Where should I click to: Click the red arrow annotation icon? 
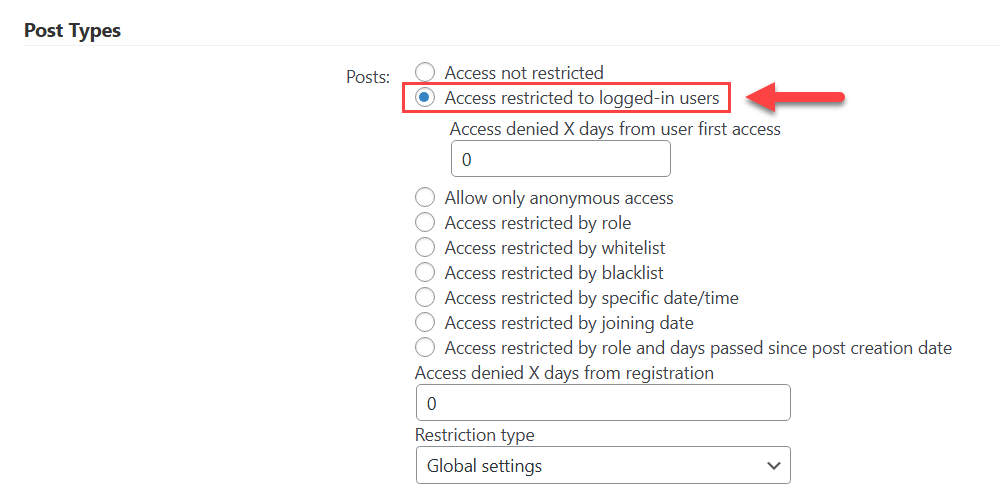(795, 98)
